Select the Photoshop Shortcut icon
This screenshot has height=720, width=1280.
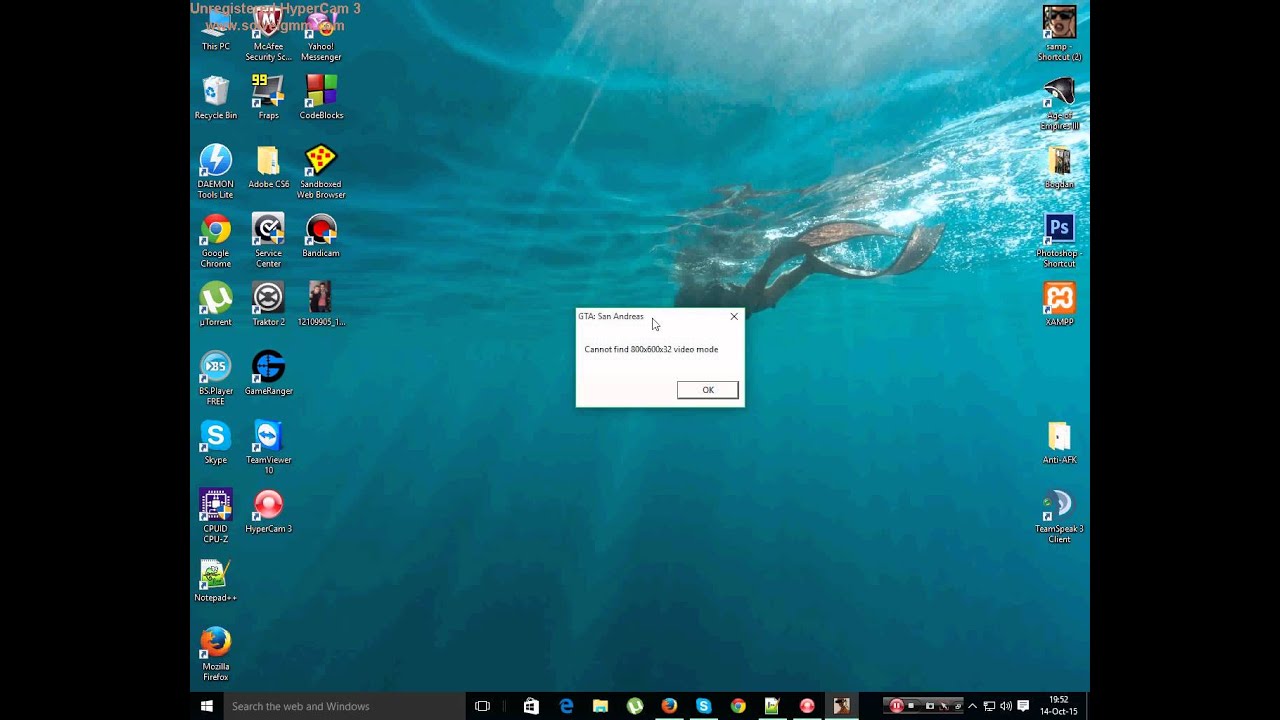pos(1059,241)
